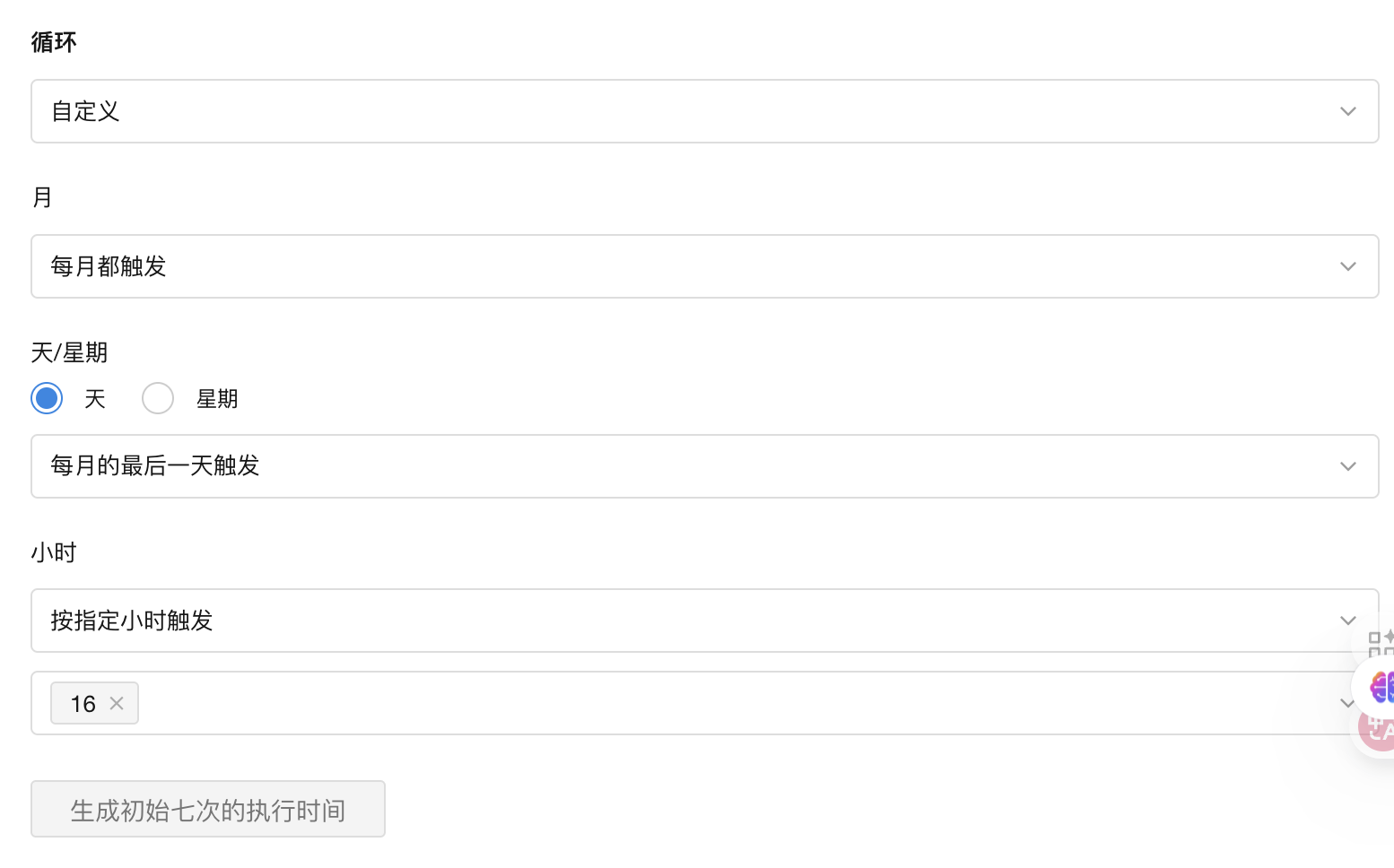This screenshot has width=1394, height=868.
Task: Click chevron arrow of 每月的最后一天触发 dropdown
Action: (1347, 466)
